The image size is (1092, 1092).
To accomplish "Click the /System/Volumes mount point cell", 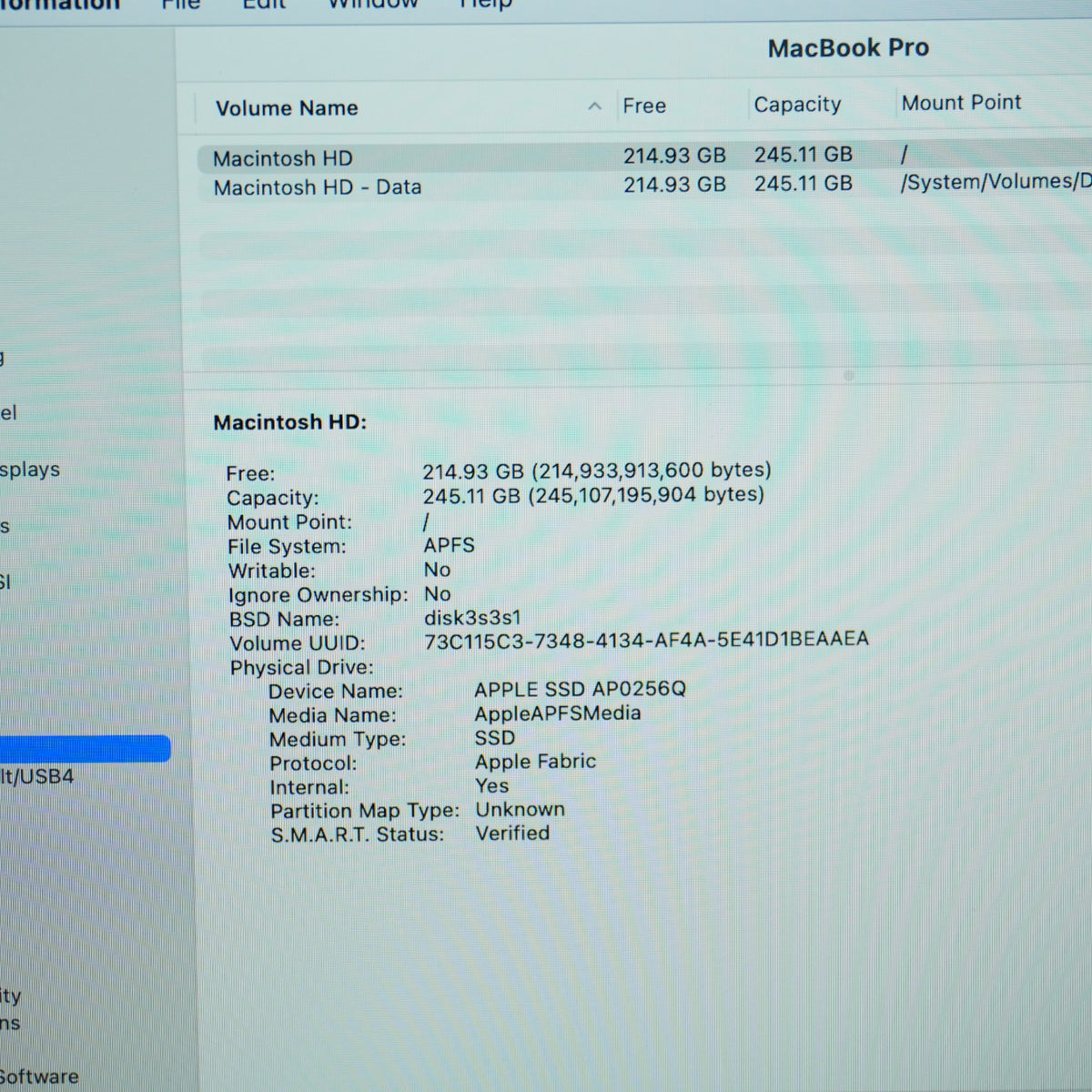I will 996,181.
